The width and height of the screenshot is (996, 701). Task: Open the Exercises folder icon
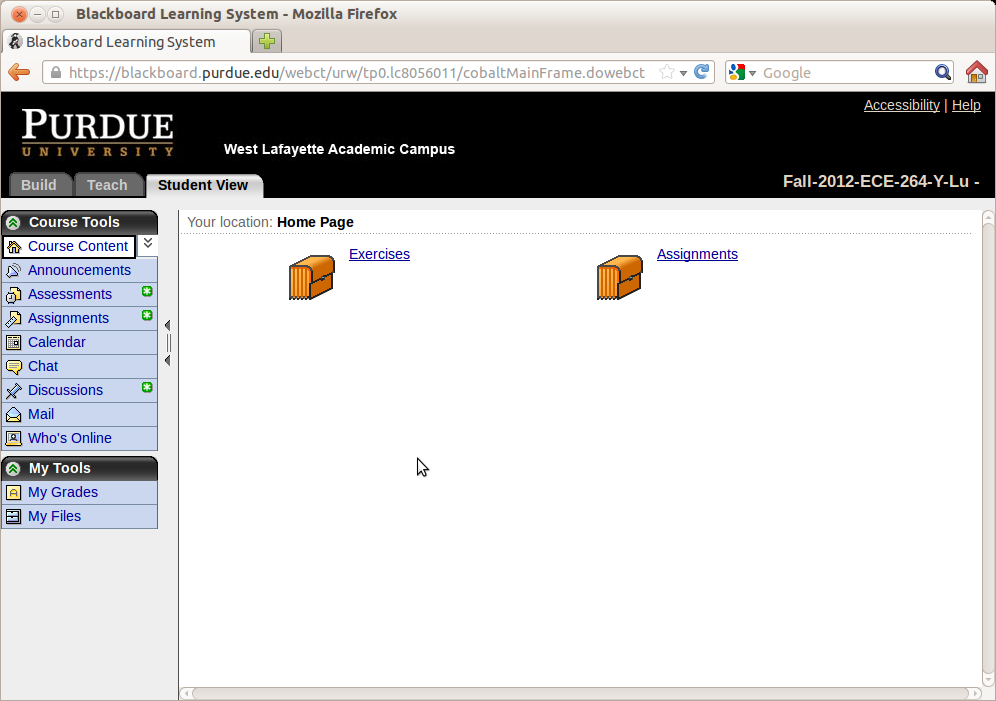point(311,278)
